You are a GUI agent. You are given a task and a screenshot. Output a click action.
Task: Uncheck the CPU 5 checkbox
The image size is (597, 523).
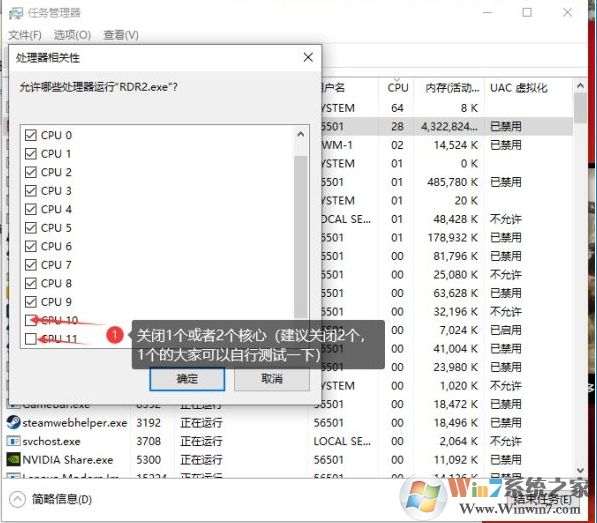point(31,228)
